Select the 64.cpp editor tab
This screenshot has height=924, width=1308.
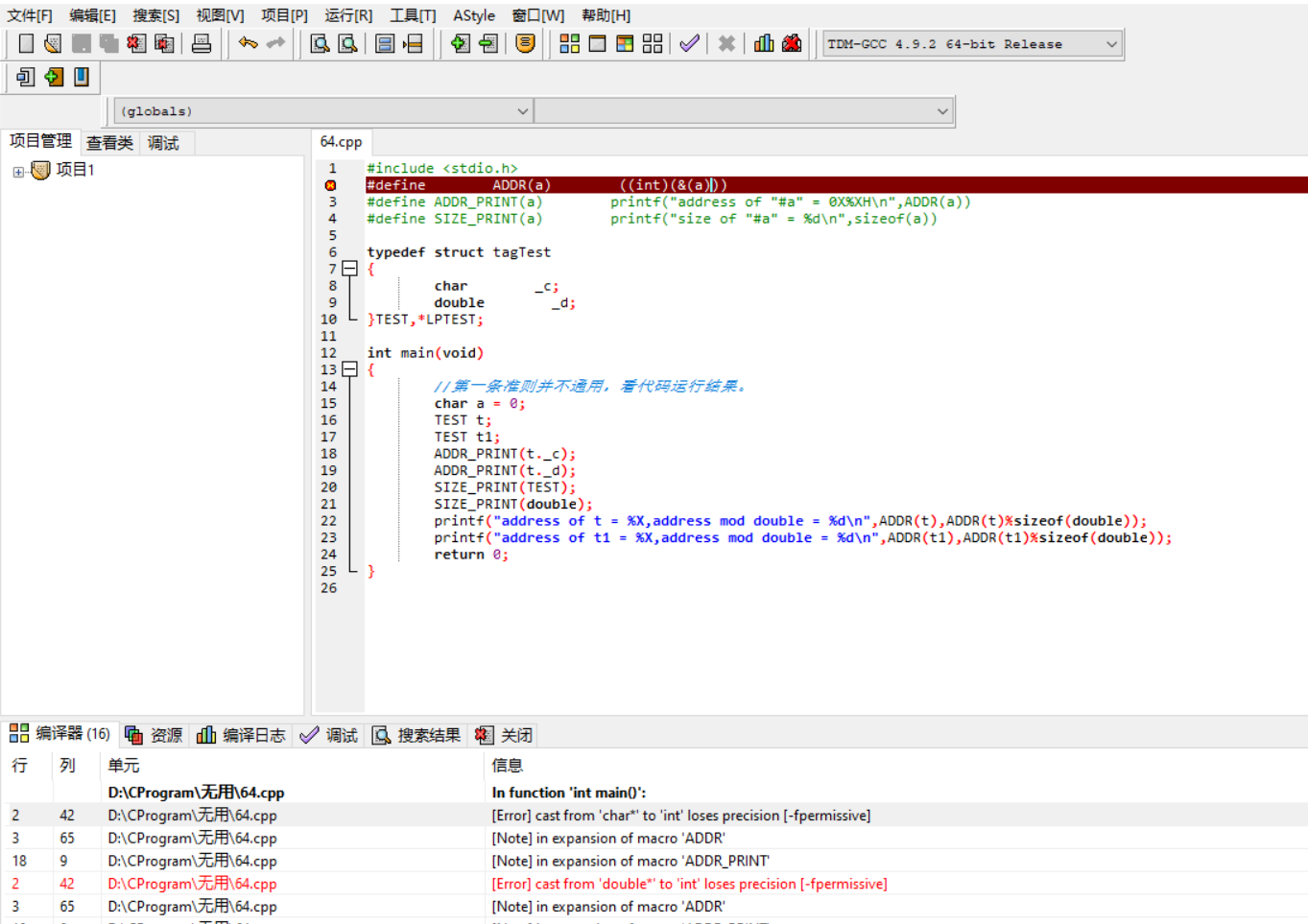tap(342, 142)
